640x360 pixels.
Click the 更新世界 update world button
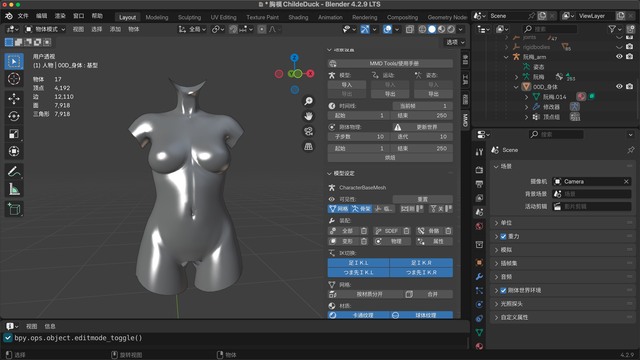pos(422,127)
